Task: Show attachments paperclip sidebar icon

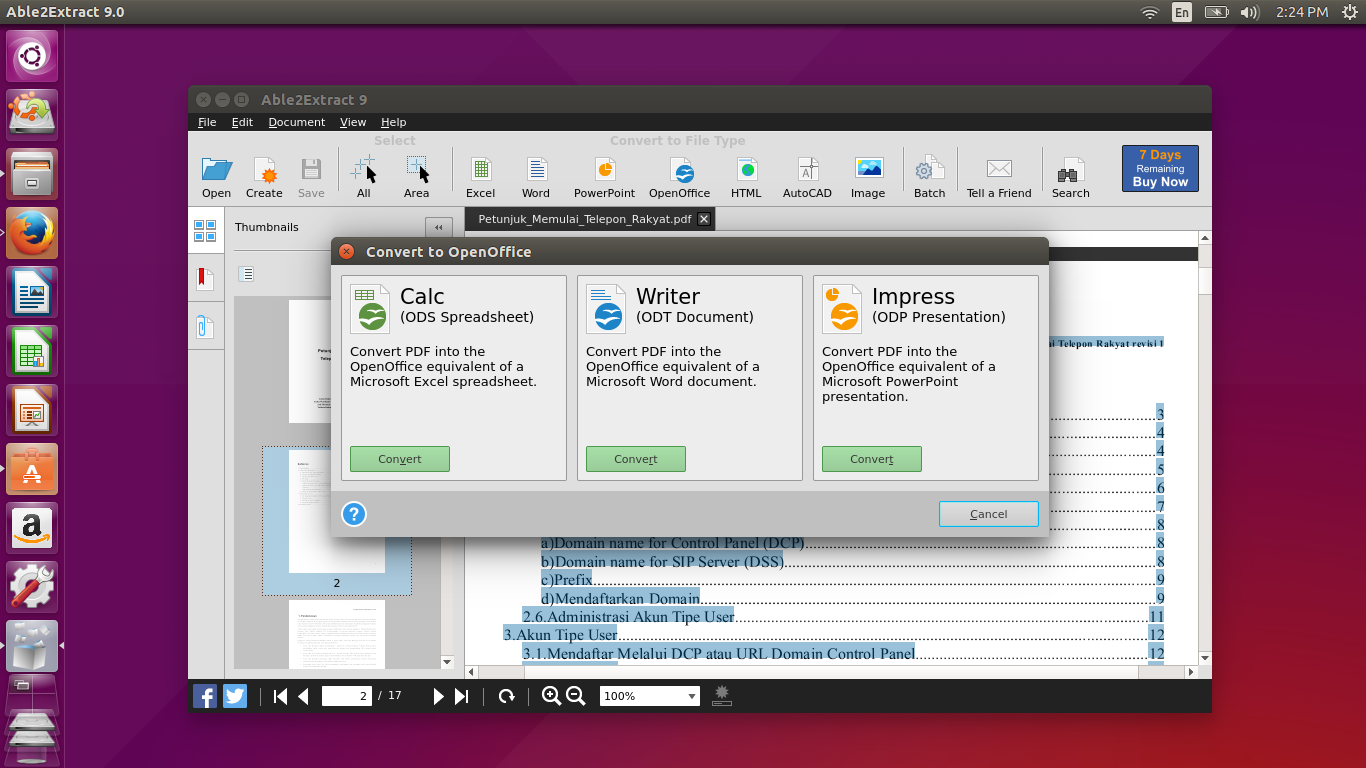Action: point(205,327)
